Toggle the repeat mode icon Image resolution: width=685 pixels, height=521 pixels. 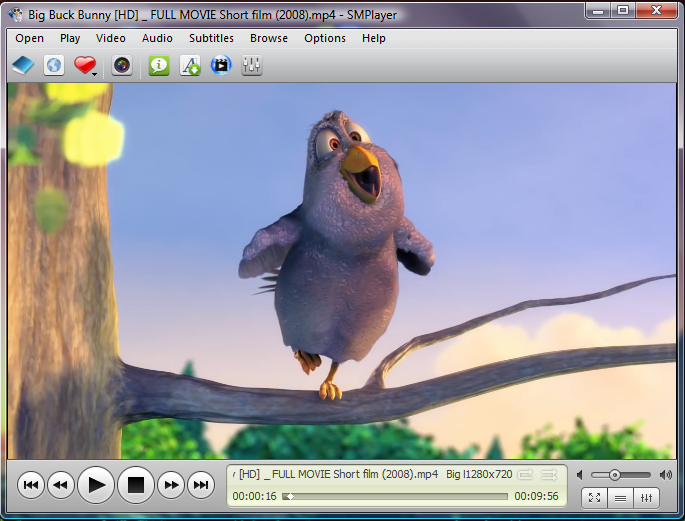click(x=525, y=474)
